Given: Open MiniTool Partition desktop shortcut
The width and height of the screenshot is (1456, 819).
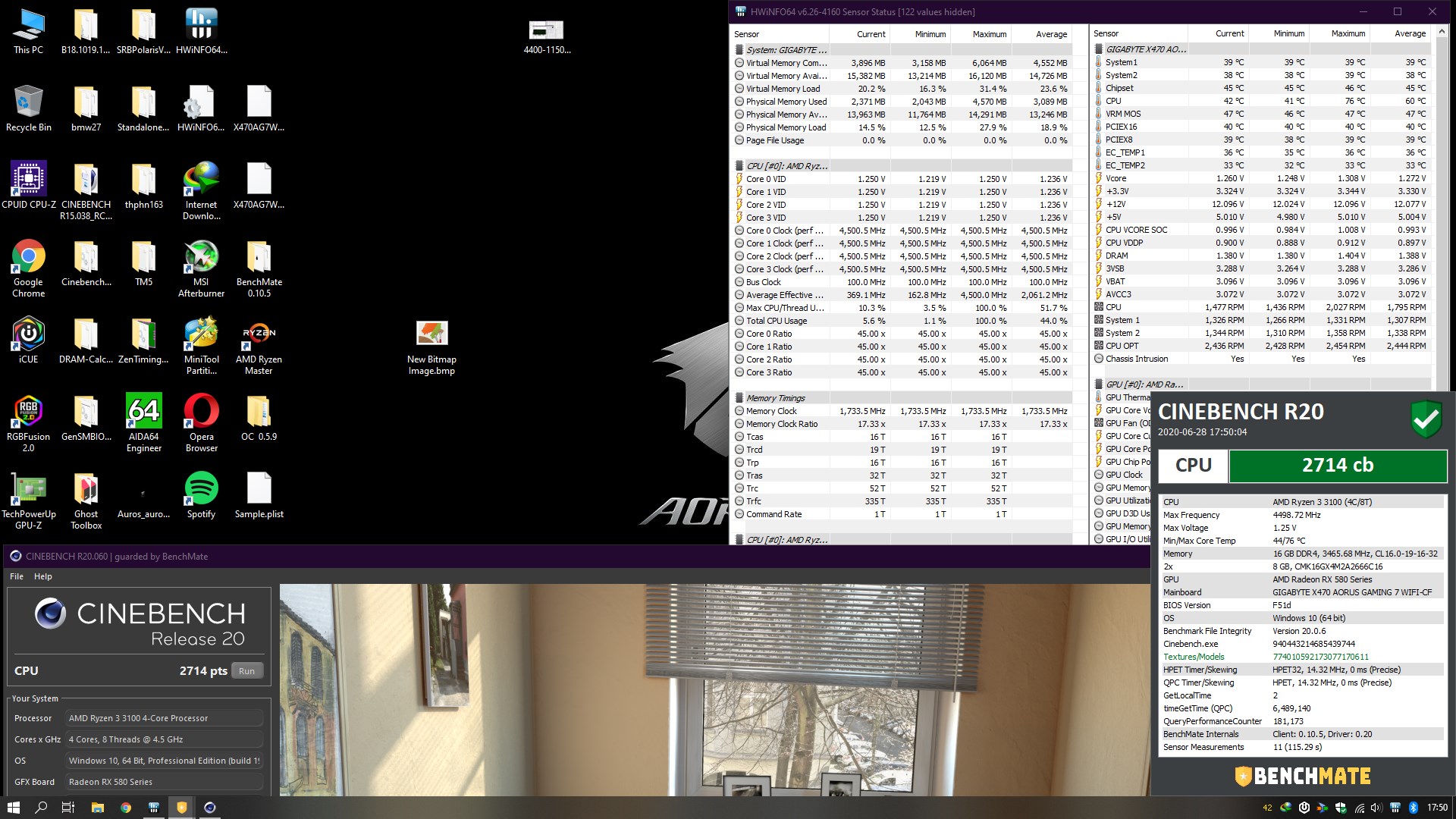Looking at the screenshot, I should 201,347.
